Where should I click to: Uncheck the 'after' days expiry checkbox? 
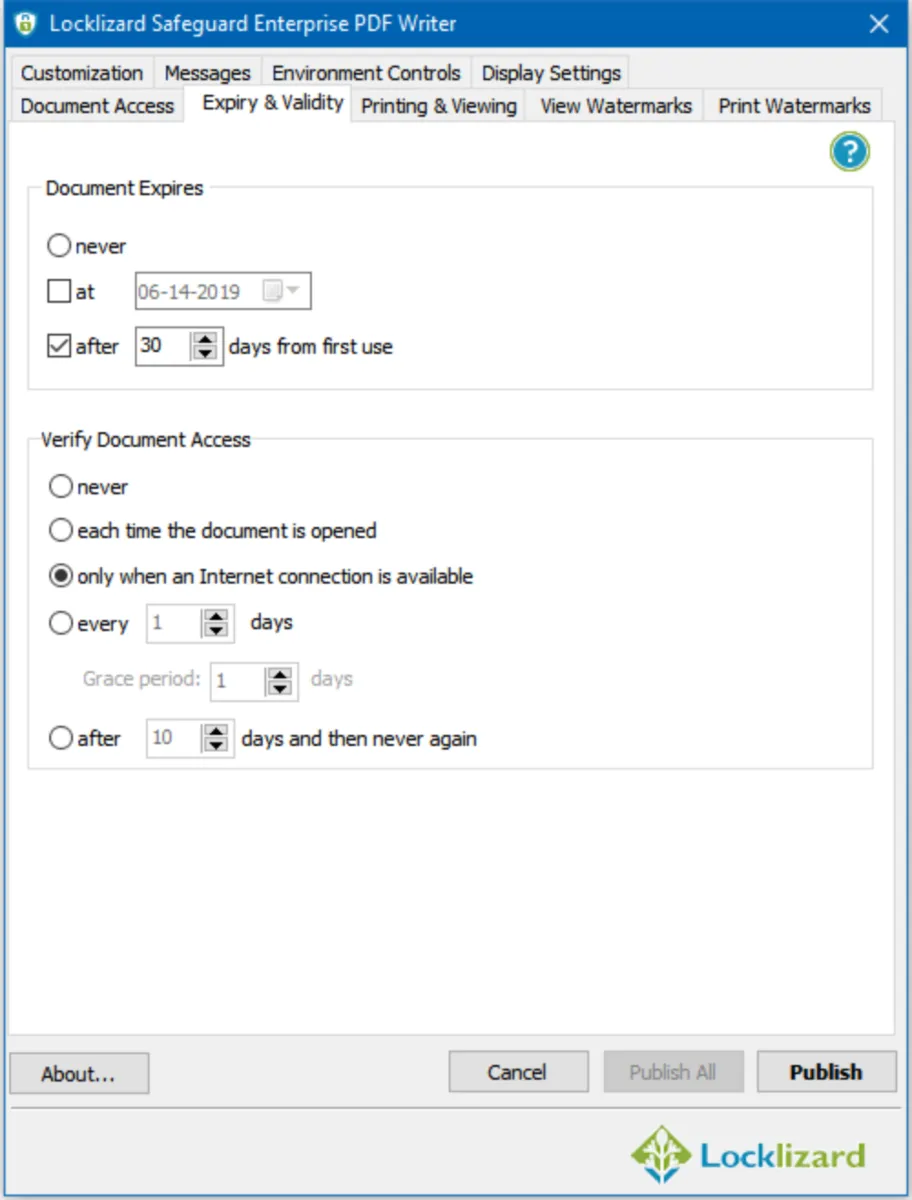coord(59,346)
